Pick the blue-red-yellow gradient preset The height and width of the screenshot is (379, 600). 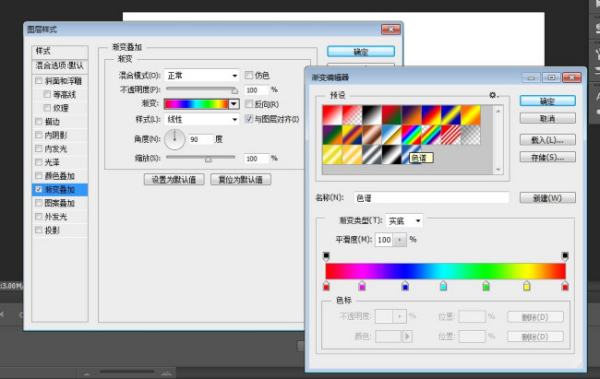click(x=432, y=115)
